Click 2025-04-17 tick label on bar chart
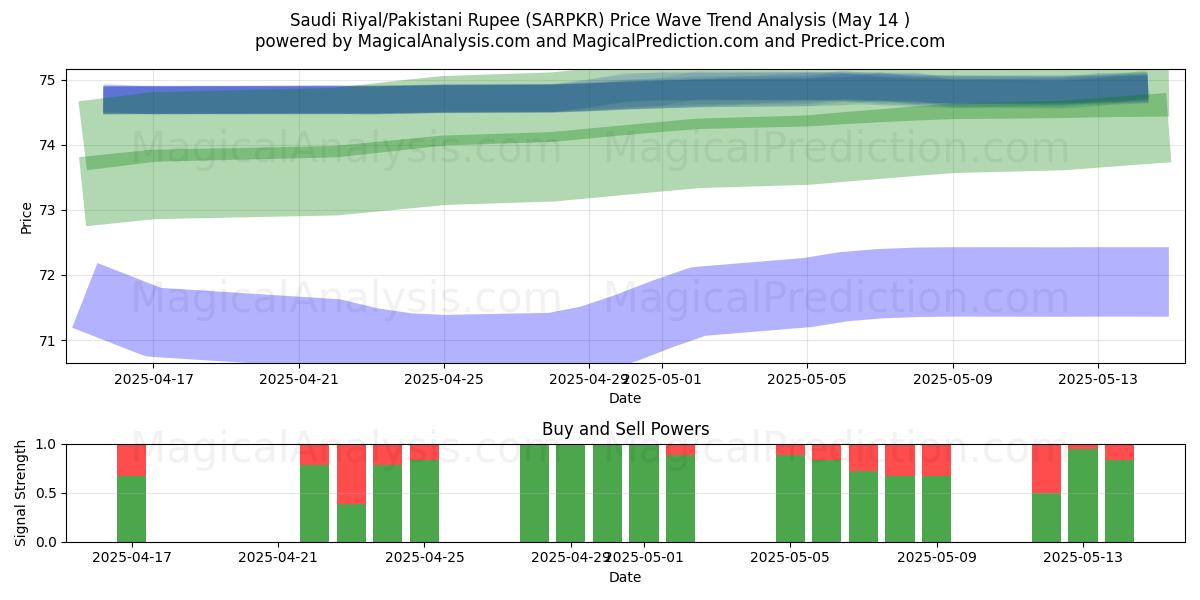The width and height of the screenshot is (1200, 600). pyautogui.click(x=132, y=558)
